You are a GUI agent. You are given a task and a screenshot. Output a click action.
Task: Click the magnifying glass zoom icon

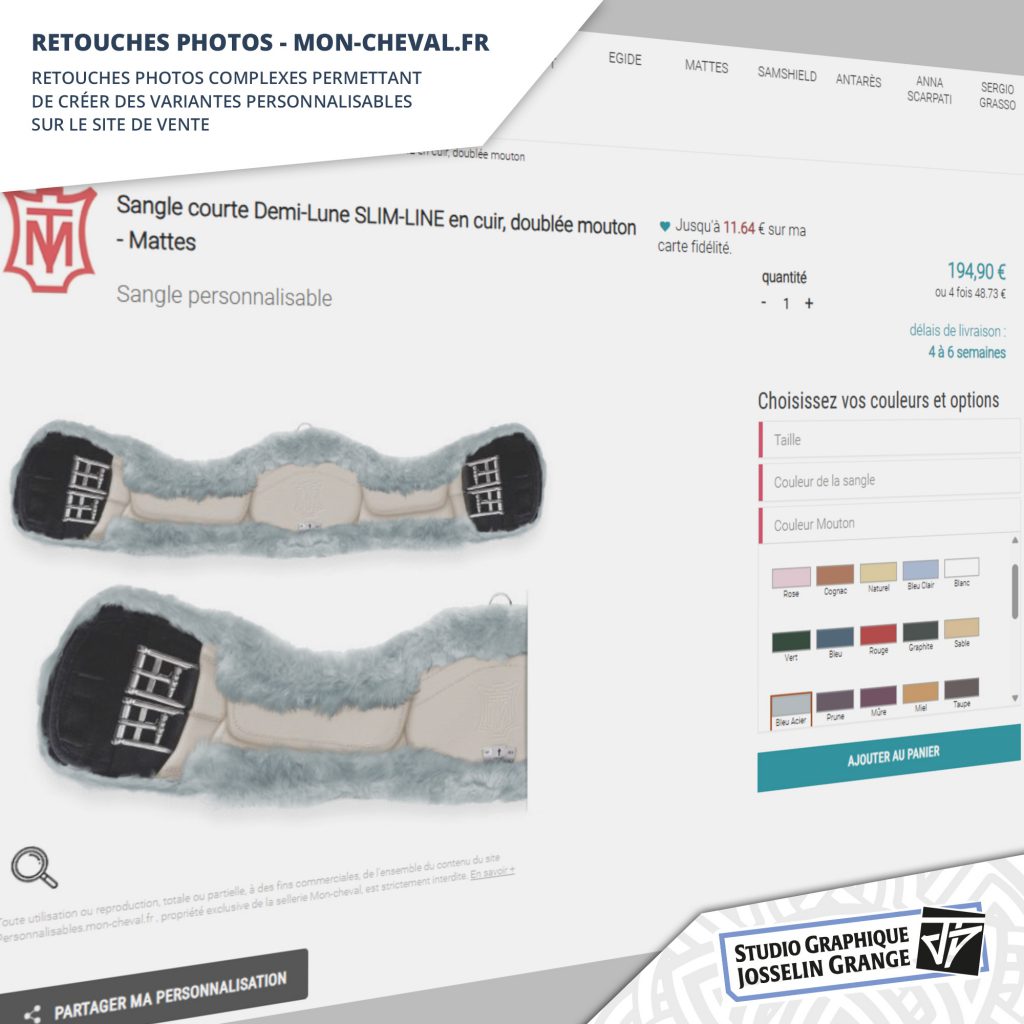pos(35,867)
